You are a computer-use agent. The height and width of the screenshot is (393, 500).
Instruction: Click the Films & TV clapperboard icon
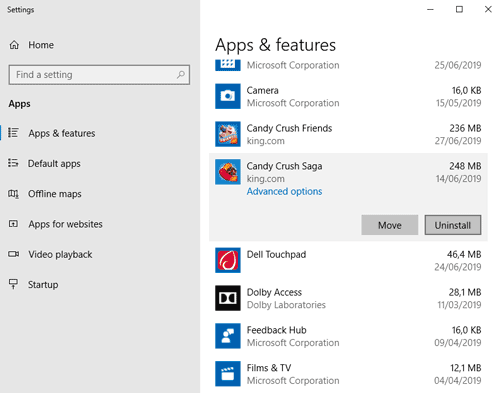(x=228, y=374)
